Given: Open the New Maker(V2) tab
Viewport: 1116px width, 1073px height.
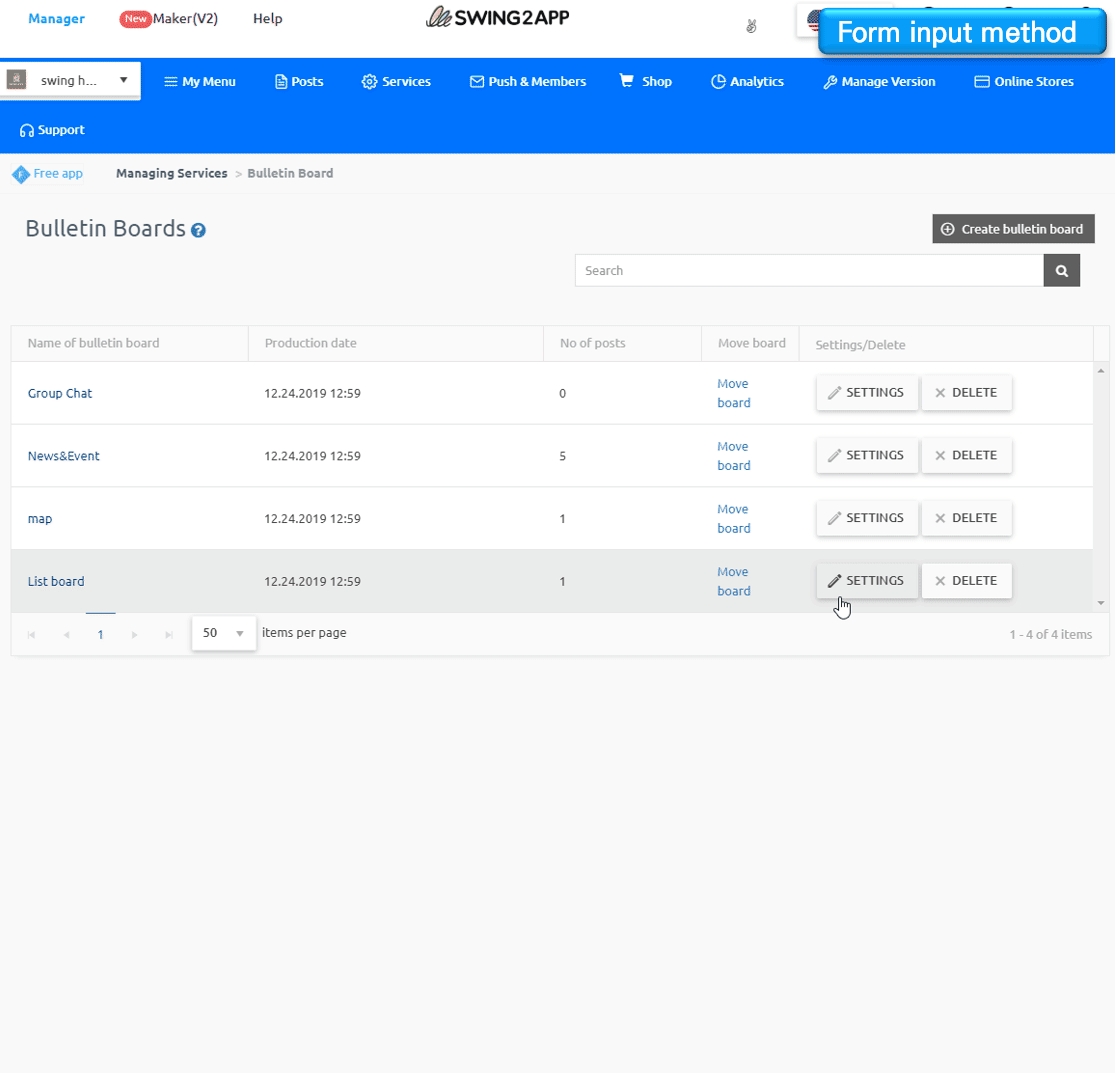Looking at the screenshot, I should pos(169,18).
